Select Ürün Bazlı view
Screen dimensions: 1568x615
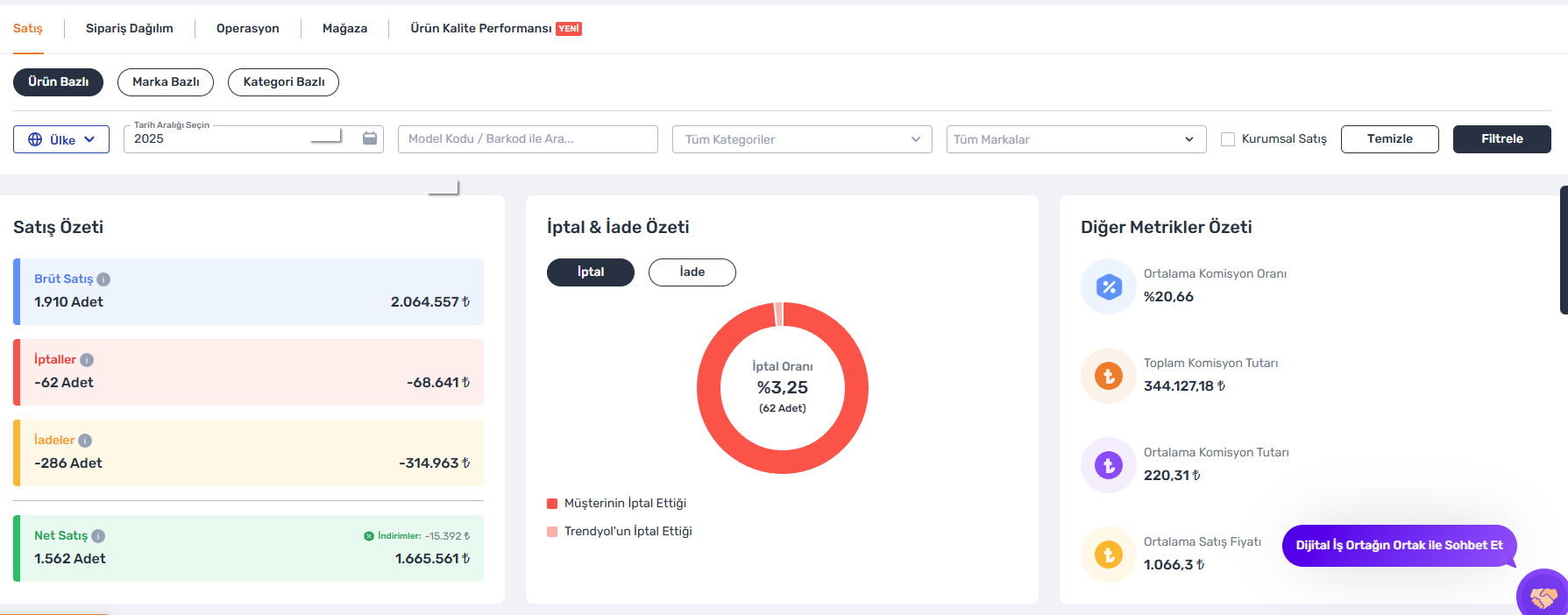tap(58, 82)
